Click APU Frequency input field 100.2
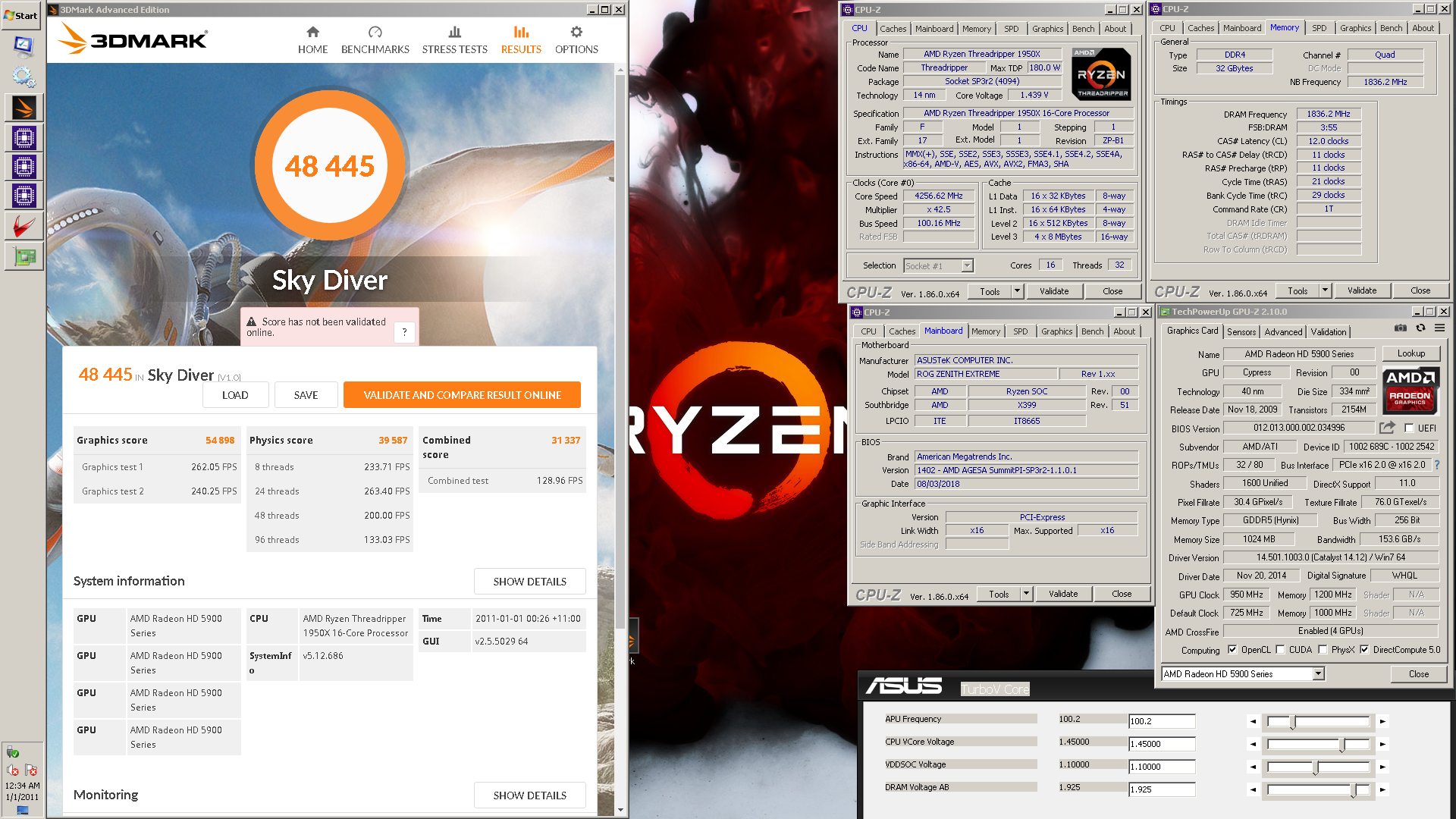This screenshot has width=1456, height=819. tap(1162, 721)
